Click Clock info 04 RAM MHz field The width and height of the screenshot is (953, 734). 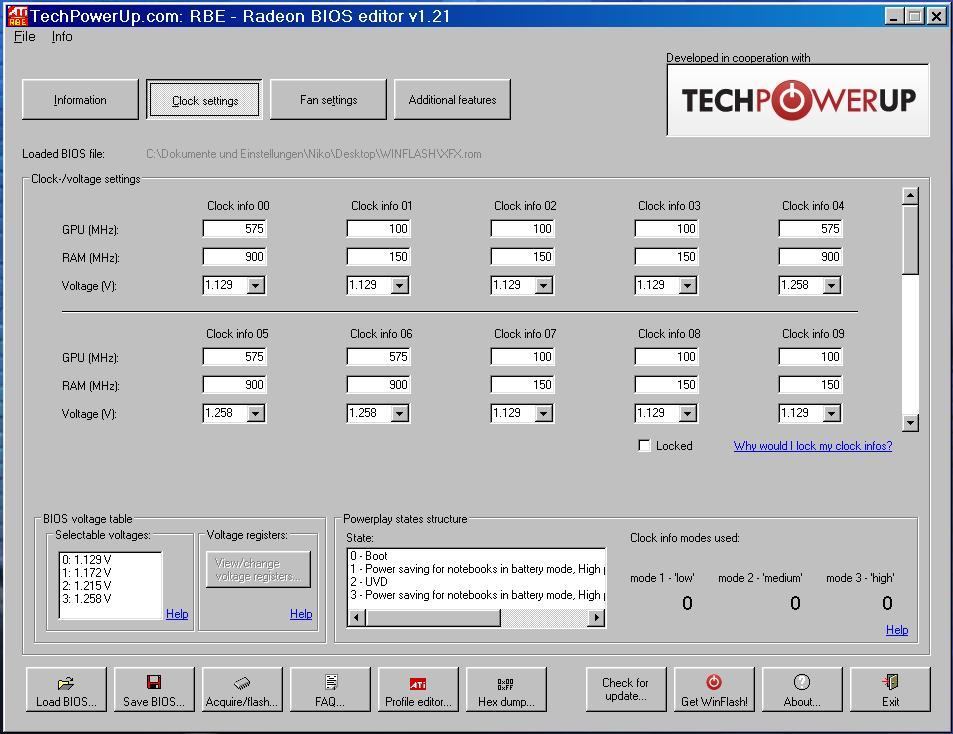tap(811, 256)
